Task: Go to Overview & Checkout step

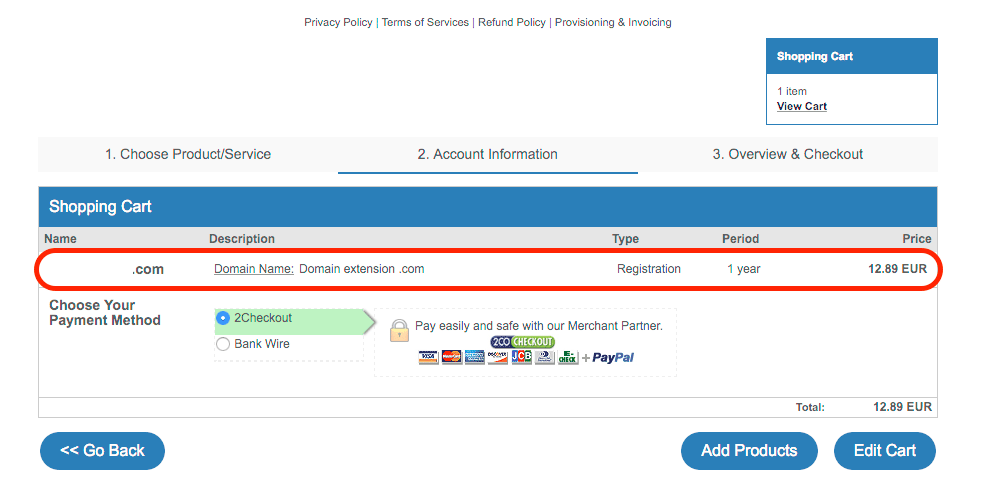Action: click(x=787, y=154)
